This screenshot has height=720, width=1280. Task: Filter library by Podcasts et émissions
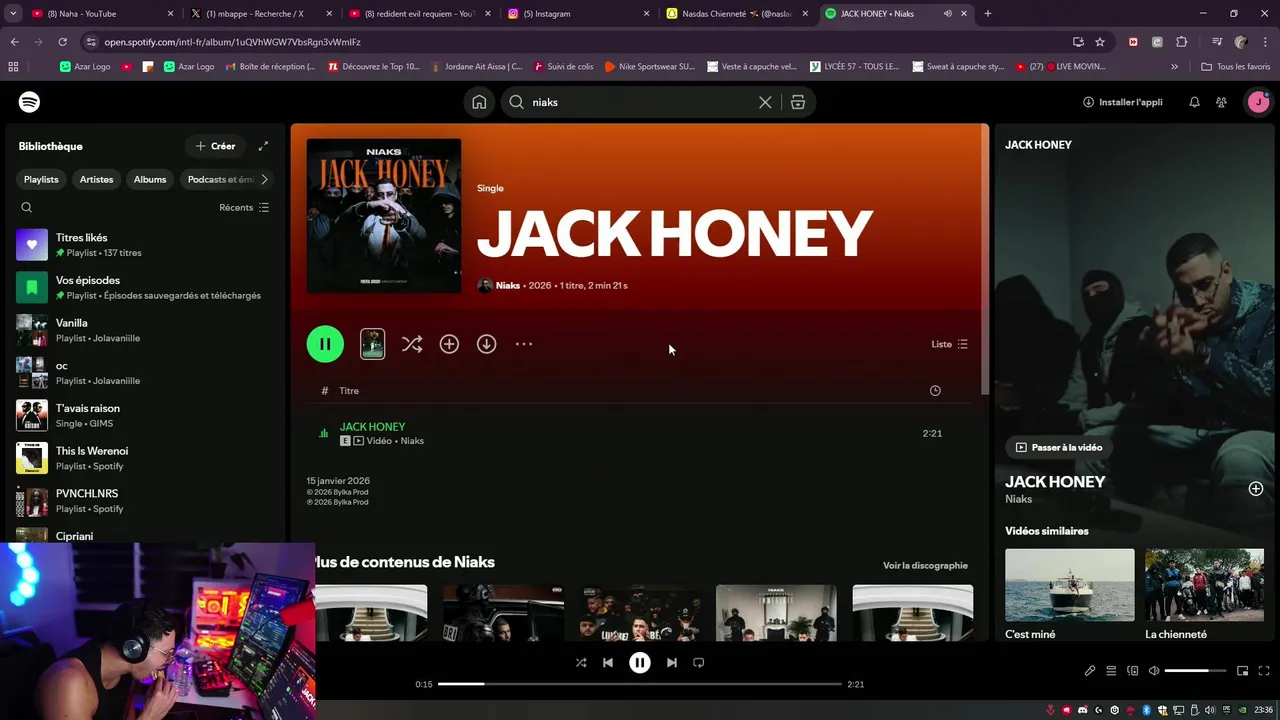point(218,179)
